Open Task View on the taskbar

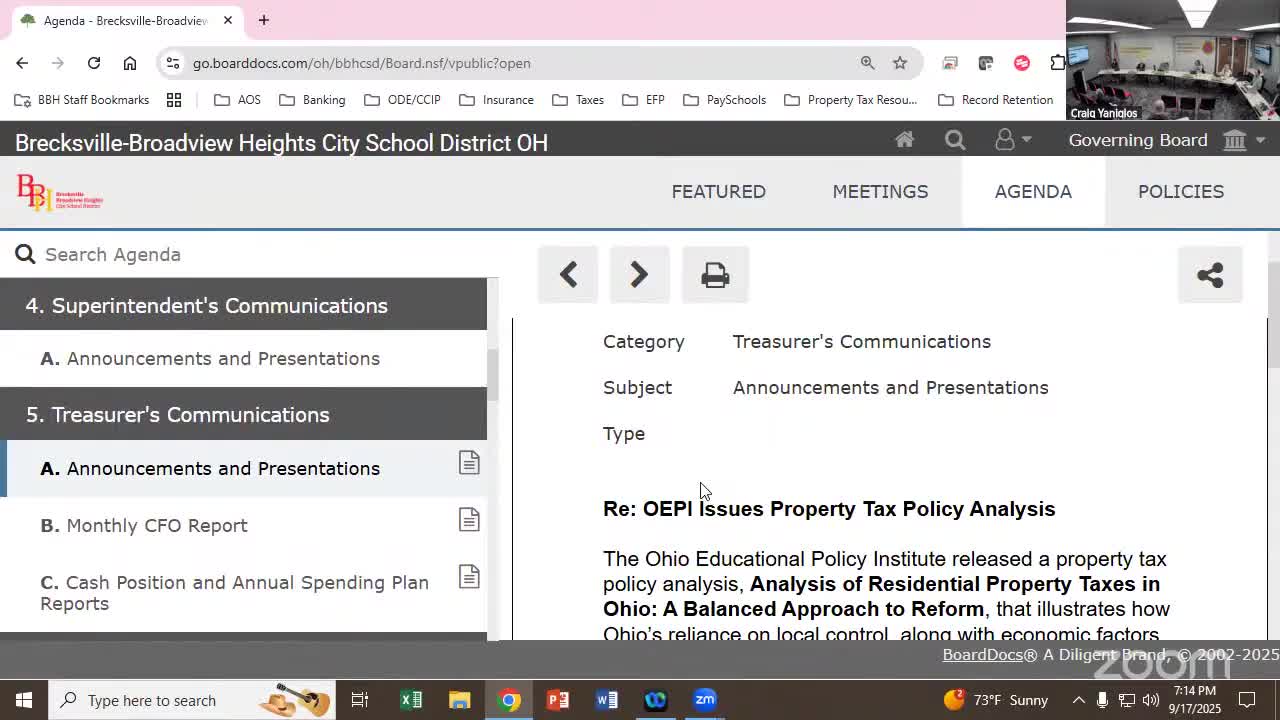coord(360,700)
